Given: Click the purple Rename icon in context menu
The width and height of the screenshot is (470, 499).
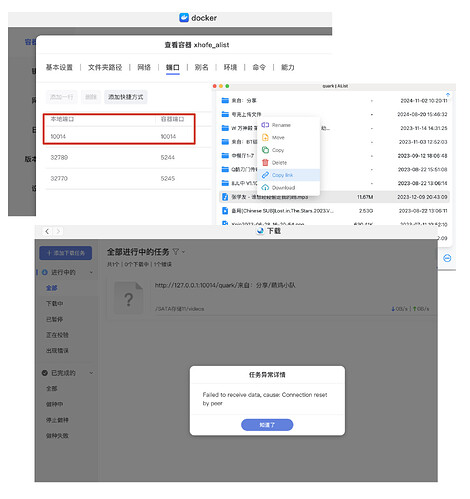Looking at the screenshot, I should (265, 125).
